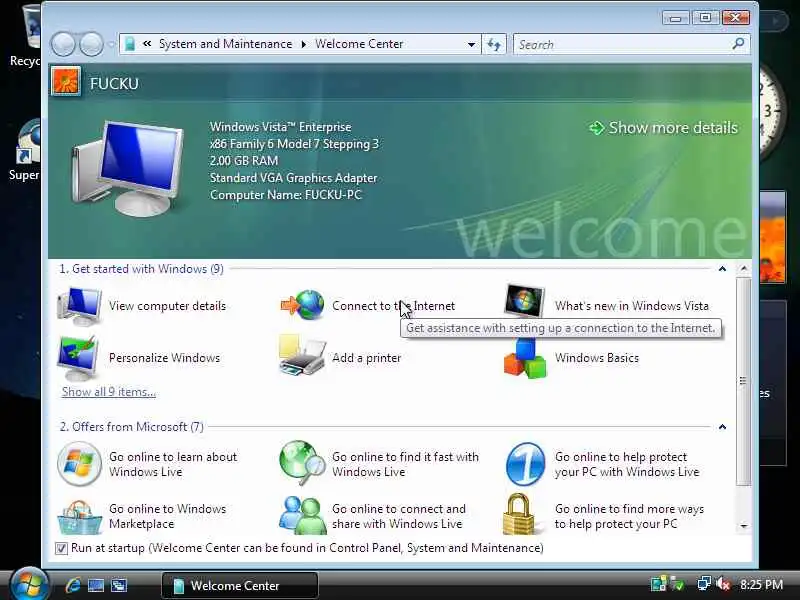800x600 pixels.
Task: Open the Windows Start orb
Action: click(29, 584)
